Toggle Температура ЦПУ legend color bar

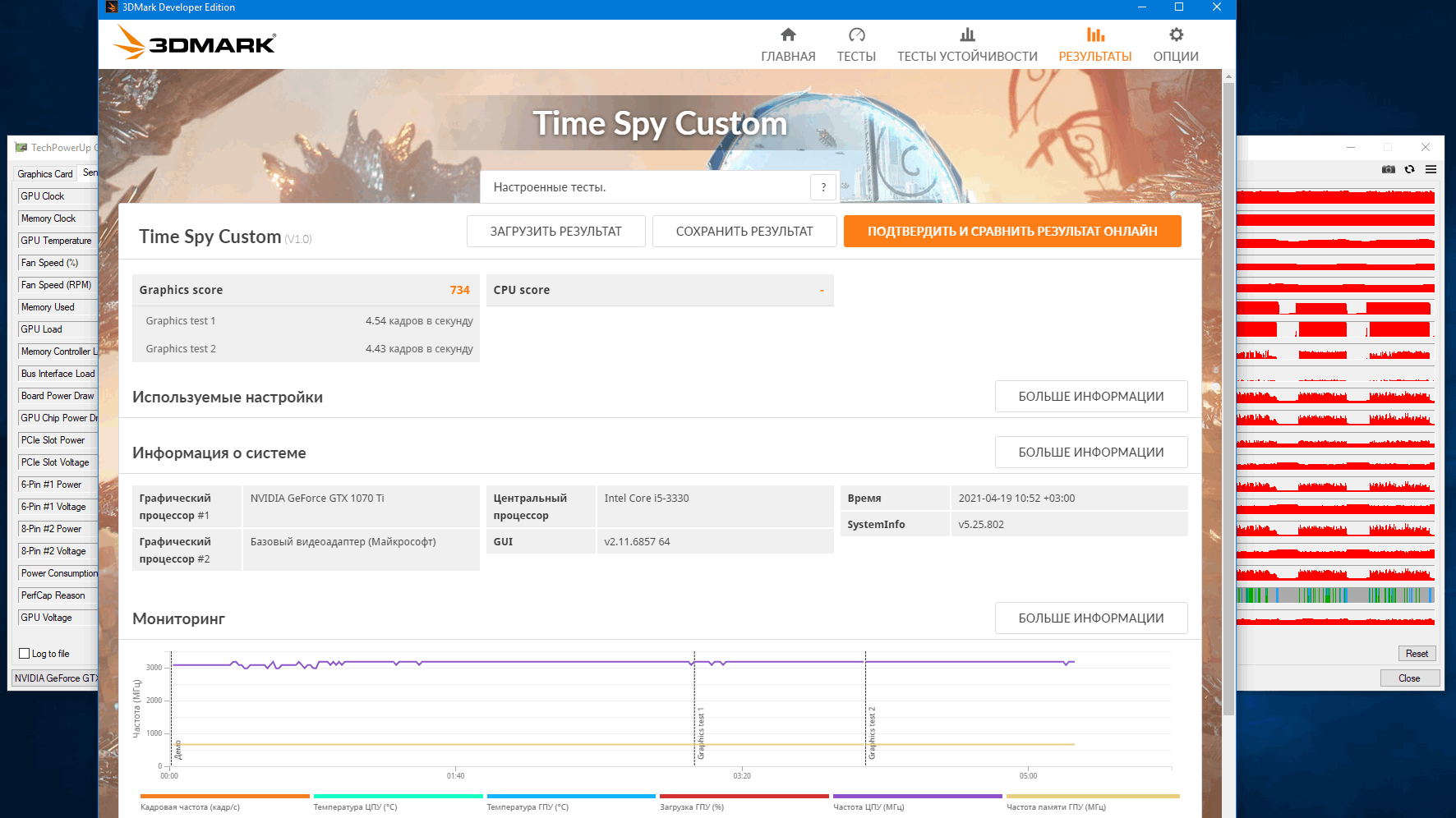pyautogui.click(x=399, y=796)
